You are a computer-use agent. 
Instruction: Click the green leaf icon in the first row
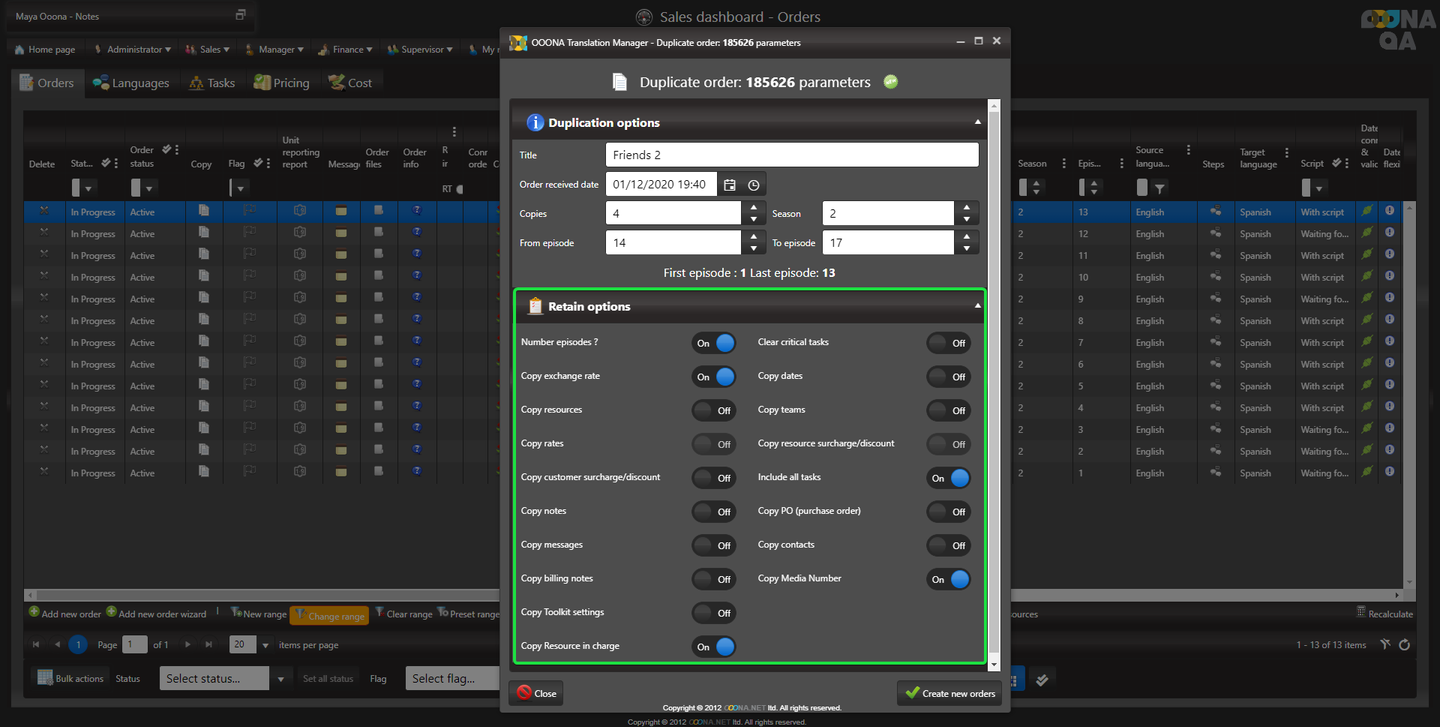click(x=1367, y=212)
